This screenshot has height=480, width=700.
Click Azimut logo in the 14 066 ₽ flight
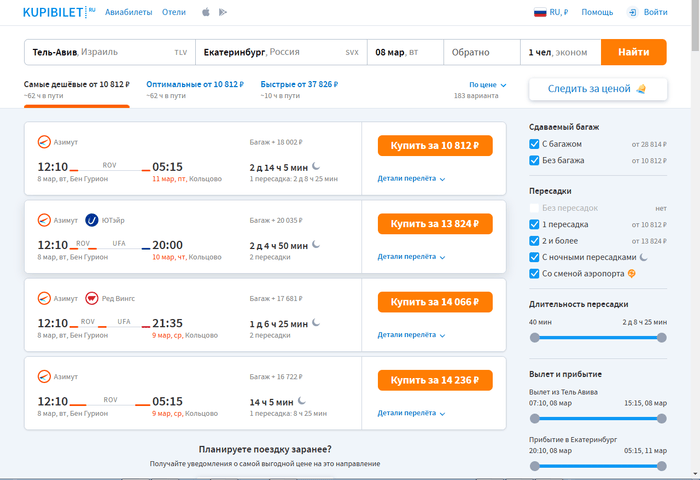[44, 298]
